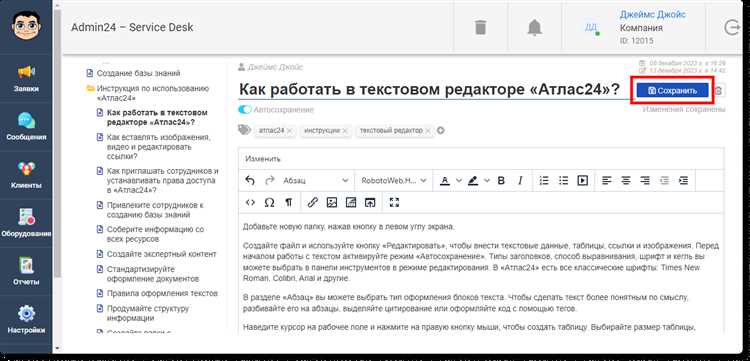Remove the атлас24 tag
This screenshot has width=750, height=361.
click(x=289, y=131)
